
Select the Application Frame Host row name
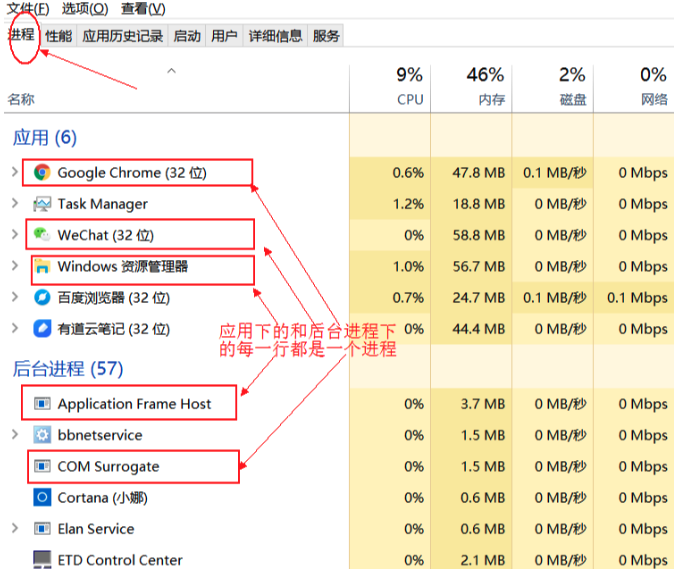[134, 404]
